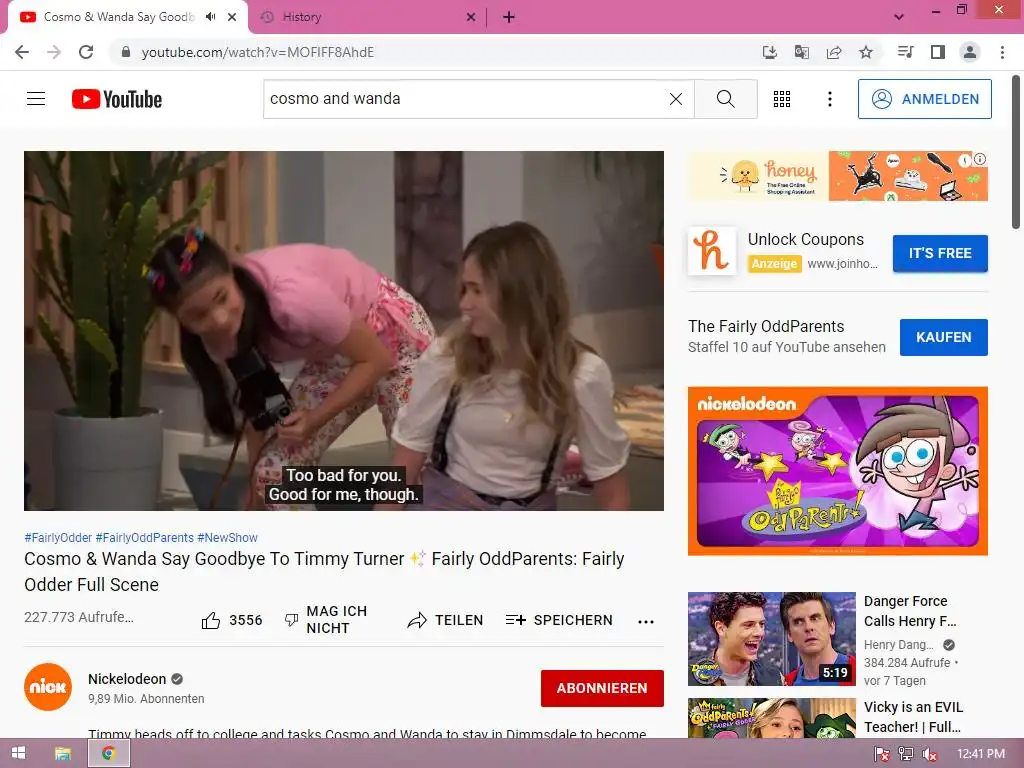Translate this page icon

click(x=802, y=52)
